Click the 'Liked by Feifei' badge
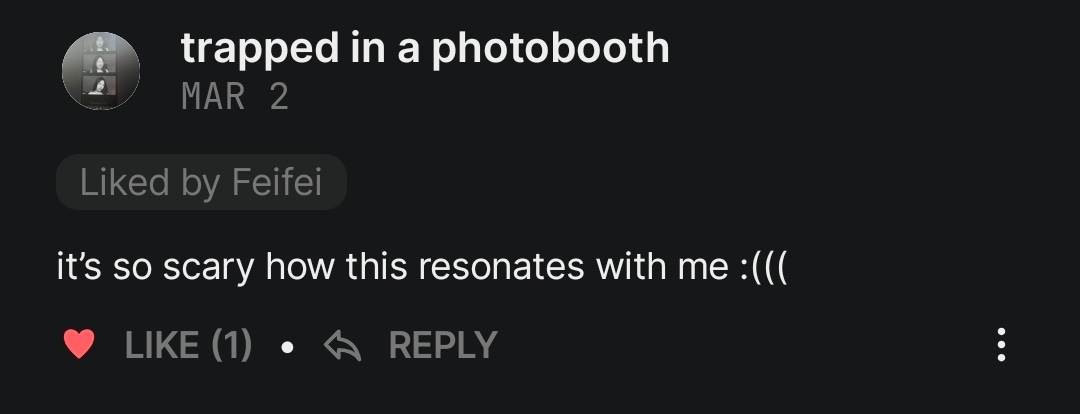1080x414 pixels. pyautogui.click(x=201, y=182)
